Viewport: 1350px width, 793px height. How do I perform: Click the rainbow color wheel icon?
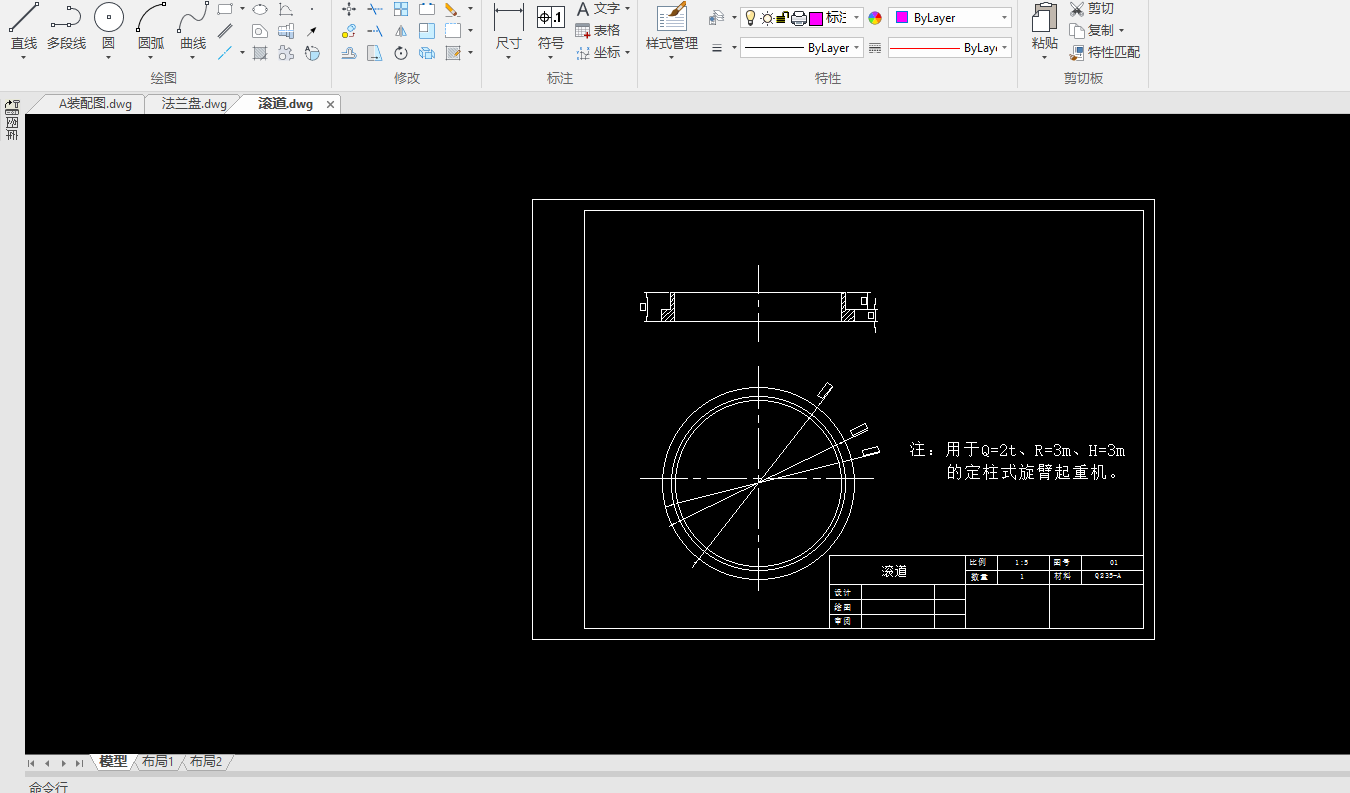(x=875, y=18)
